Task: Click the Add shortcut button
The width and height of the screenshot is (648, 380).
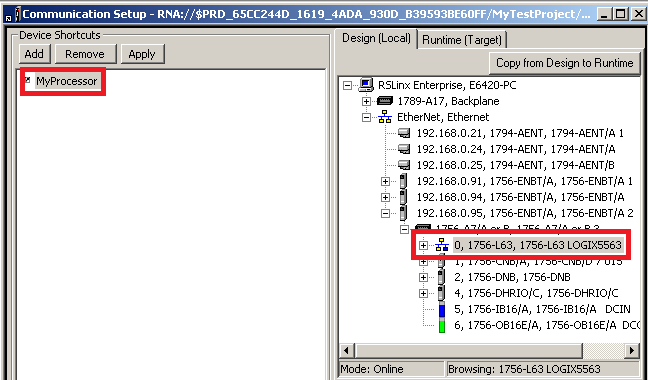Action: (34, 54)
